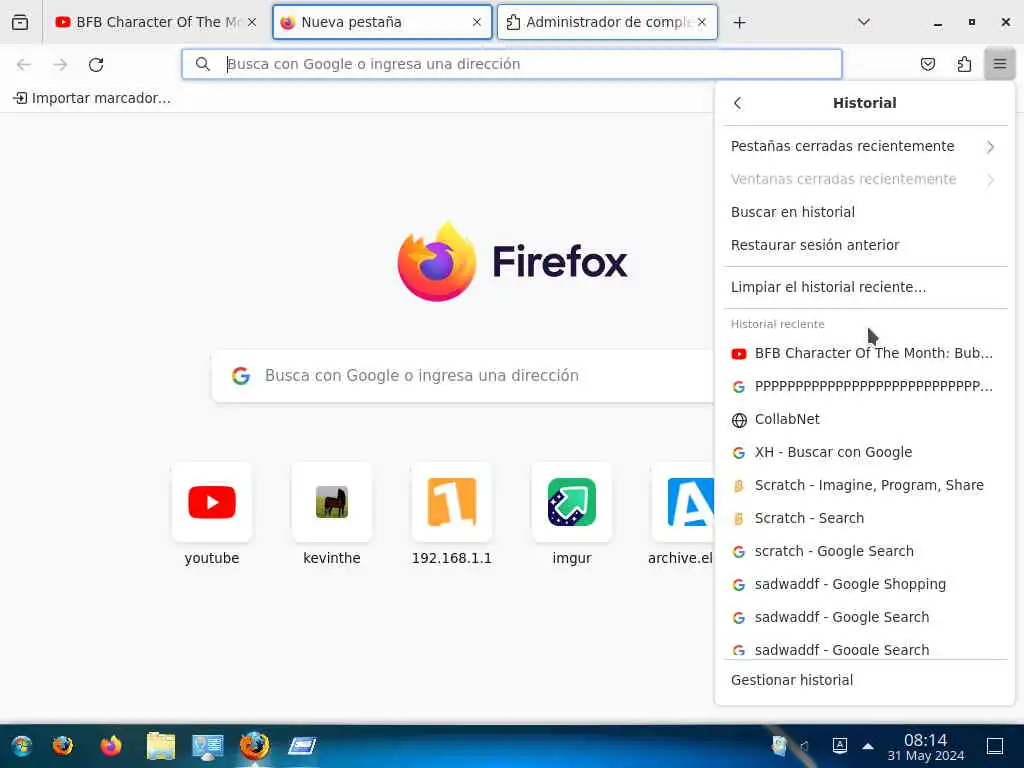1024x768 pixels.
Task: Open the PPPPPPPP Google history entry
Action: 865,386
